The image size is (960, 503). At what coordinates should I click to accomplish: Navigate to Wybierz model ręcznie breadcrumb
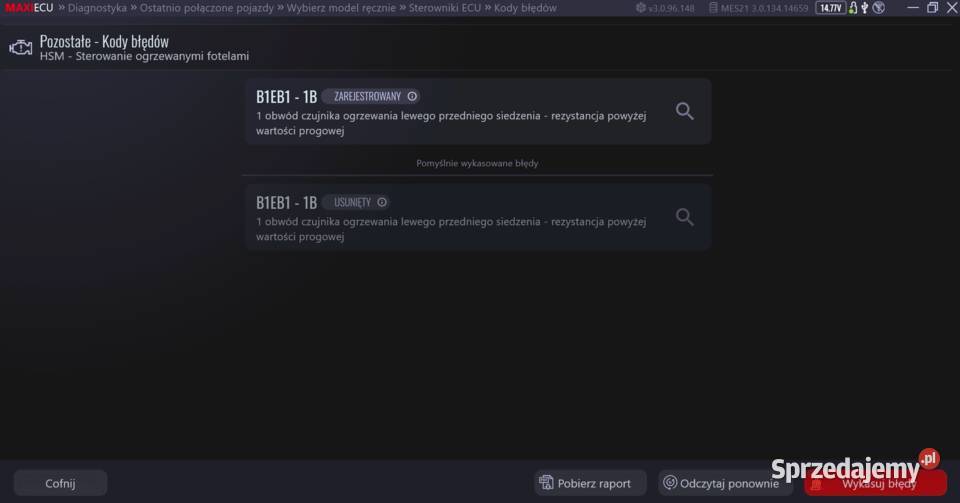coord(342,8)
